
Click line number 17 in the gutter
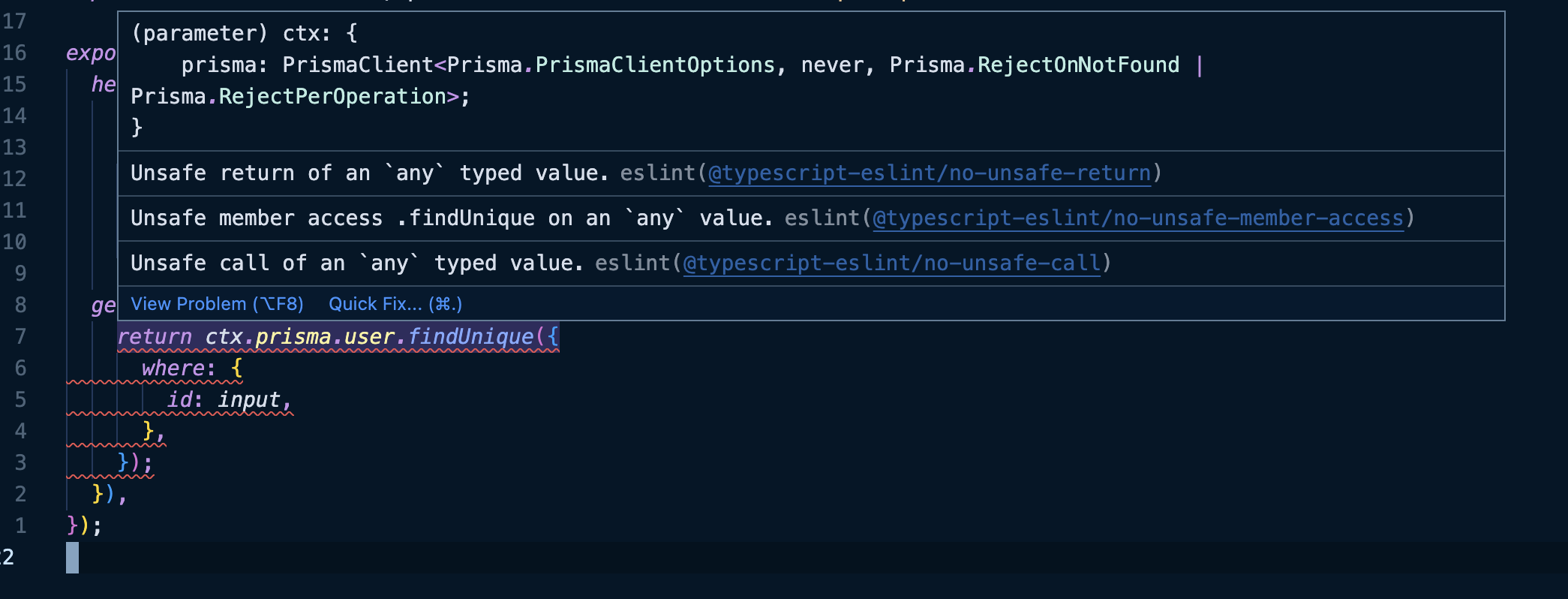[20, 23]
